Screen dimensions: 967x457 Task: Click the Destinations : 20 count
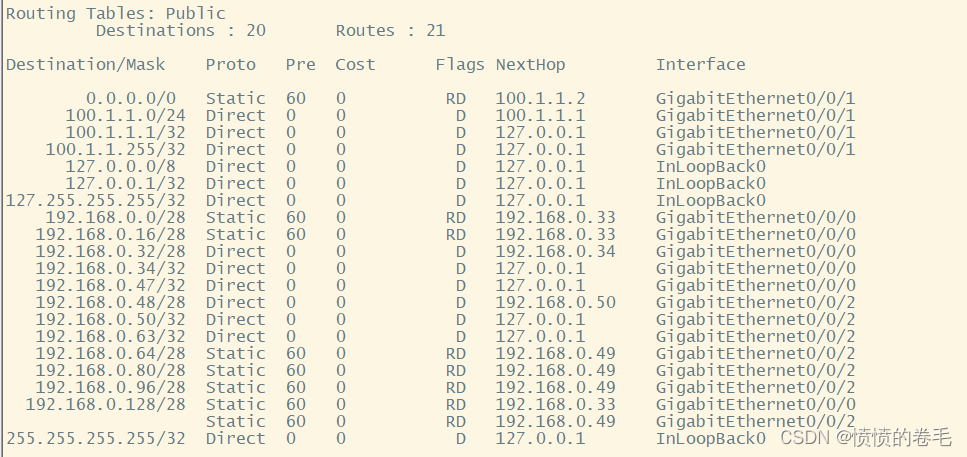pyautogui.click(x=180, y=31)
